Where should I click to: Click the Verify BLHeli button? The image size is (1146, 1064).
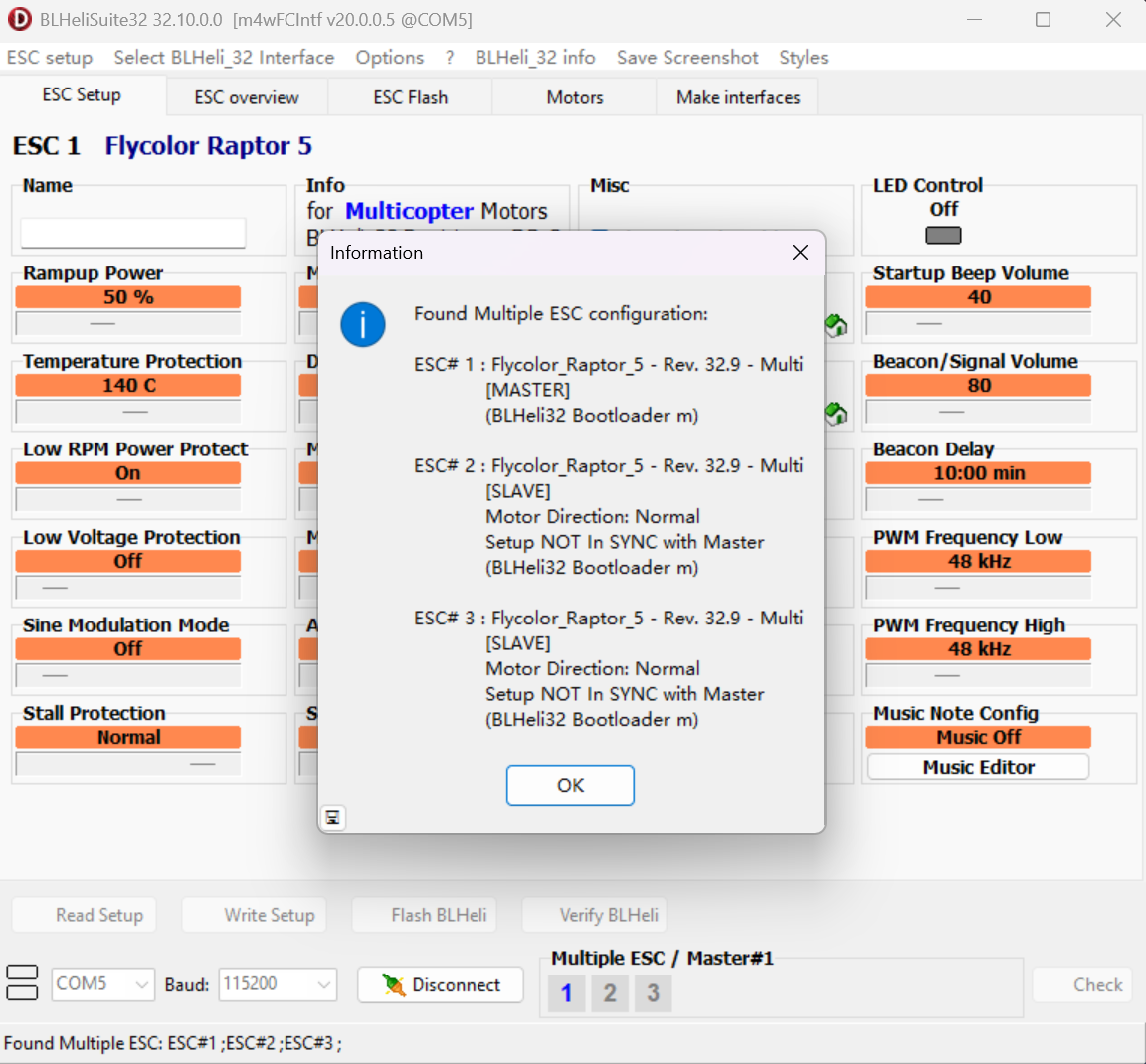[x=594, y=915]
